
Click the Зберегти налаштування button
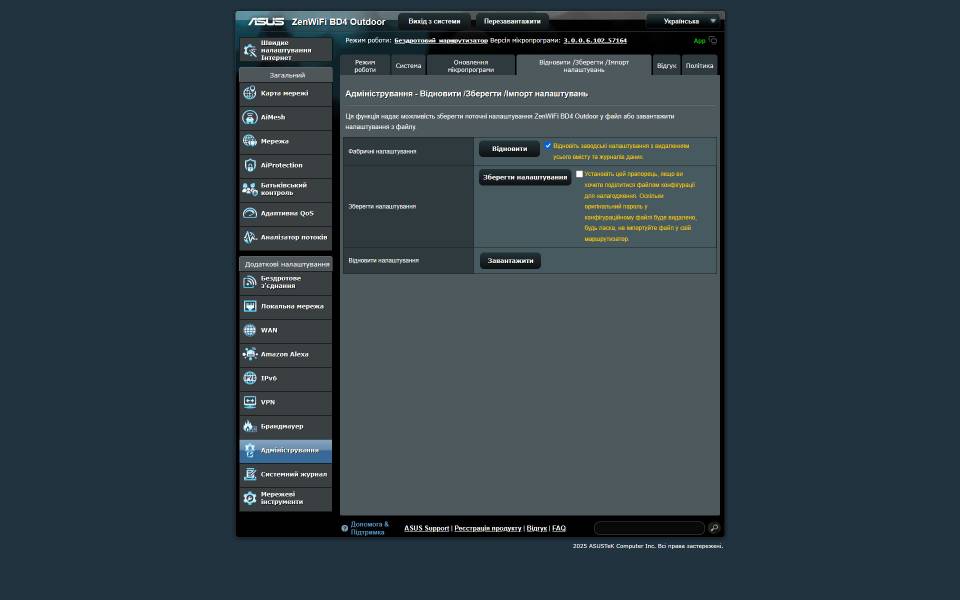pos(525,177)
